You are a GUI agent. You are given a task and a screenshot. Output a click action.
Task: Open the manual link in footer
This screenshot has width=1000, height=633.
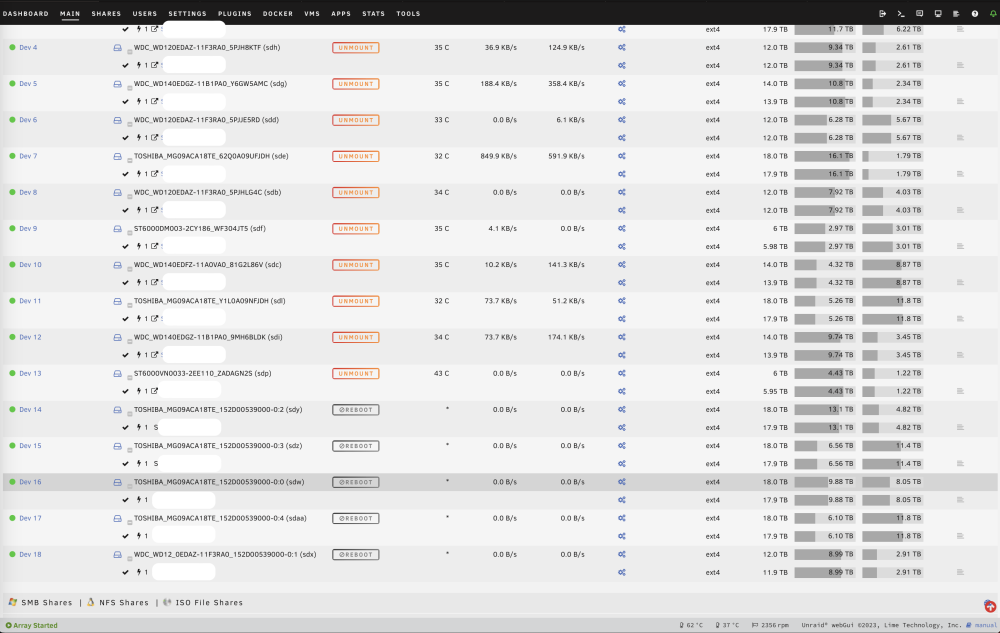coord(985,625)
